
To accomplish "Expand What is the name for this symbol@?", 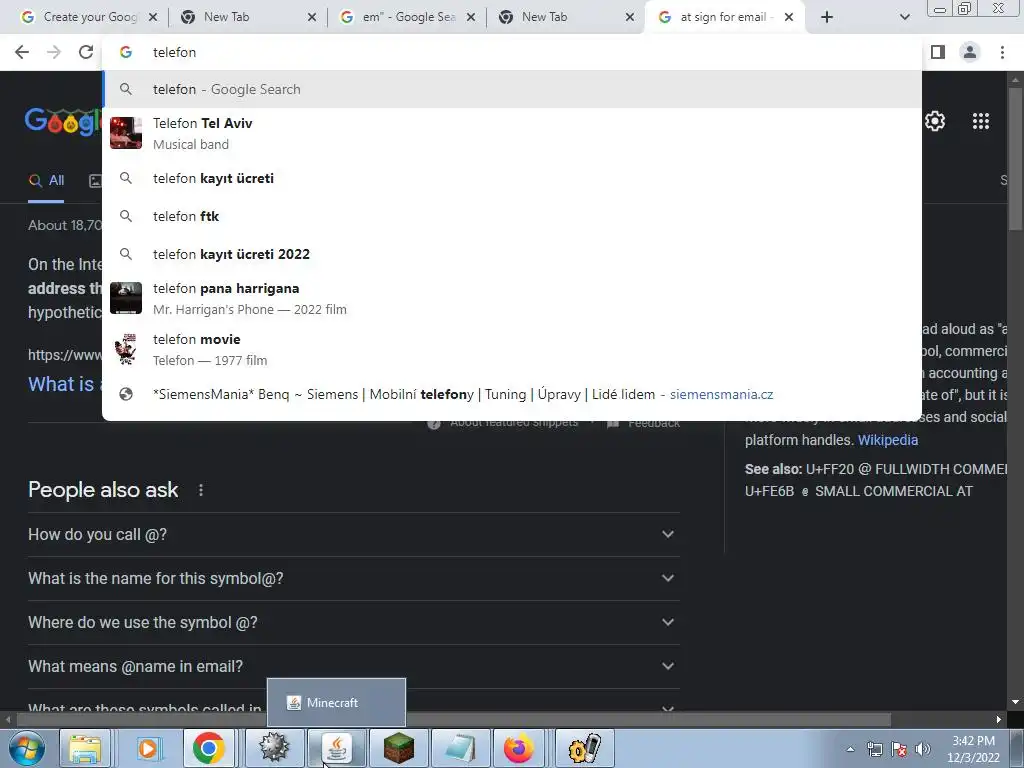I will [353, 578].
